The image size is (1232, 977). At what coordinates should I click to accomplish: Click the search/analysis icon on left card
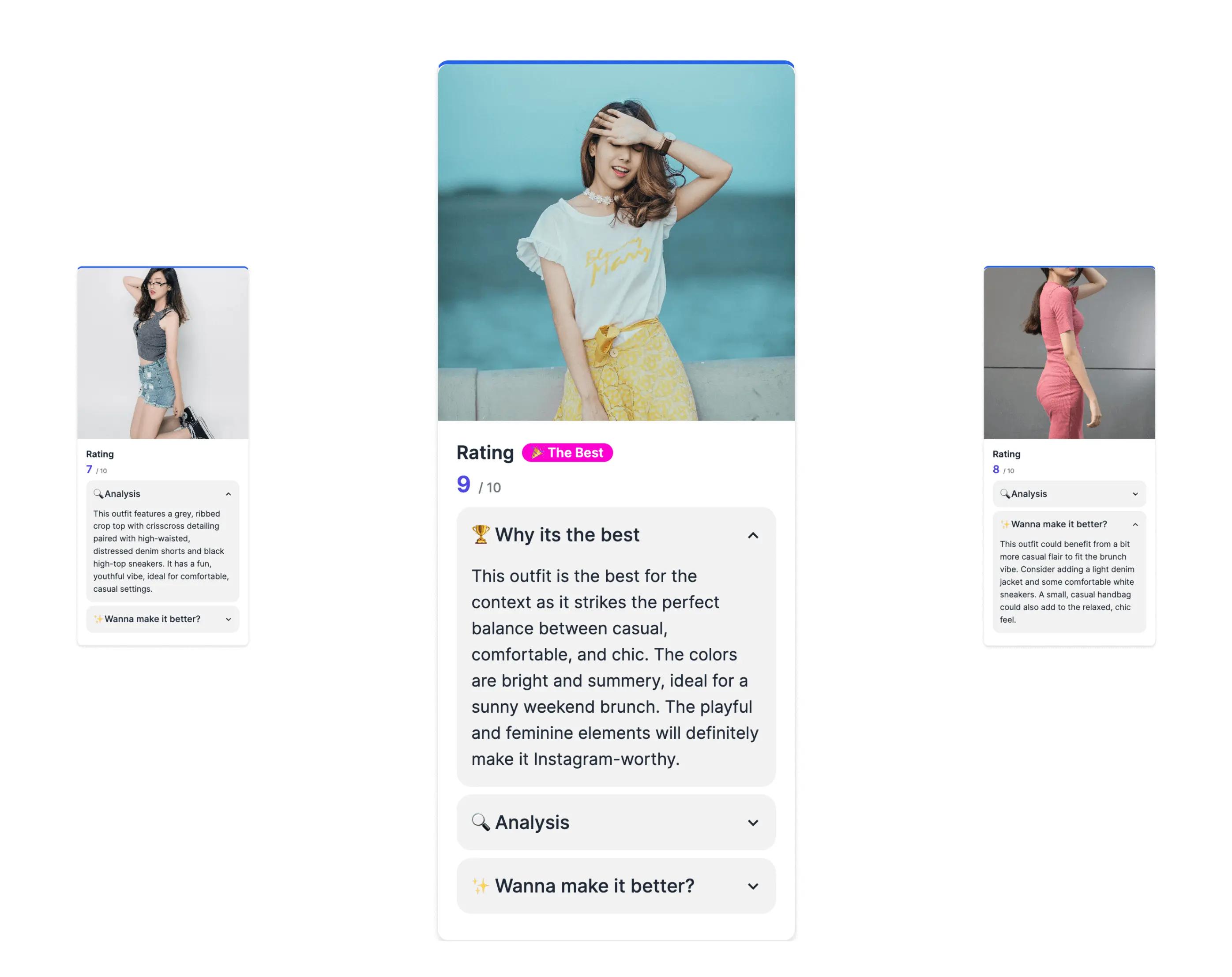(97, 492)
